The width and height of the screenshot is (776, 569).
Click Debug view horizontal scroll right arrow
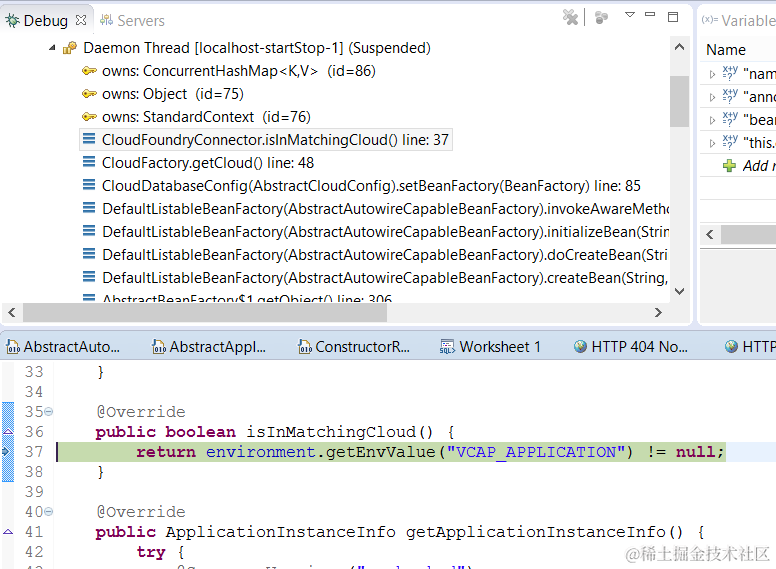[x=658, y=313]
